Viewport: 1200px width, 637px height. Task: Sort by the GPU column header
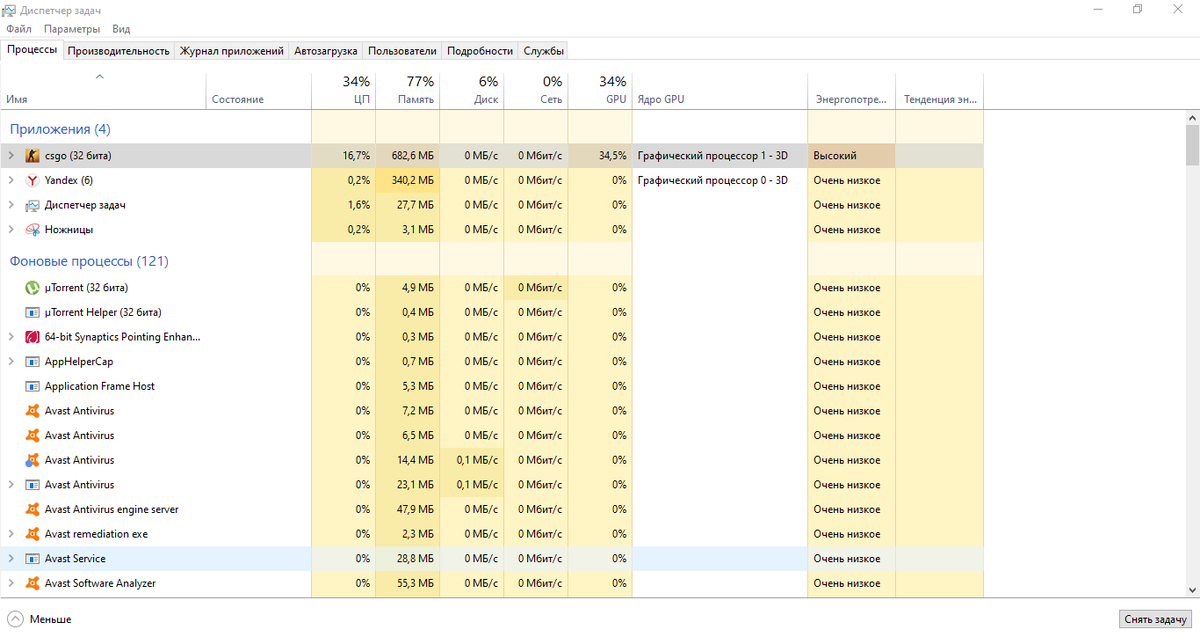pyautogui.click(x=599, y=90)
